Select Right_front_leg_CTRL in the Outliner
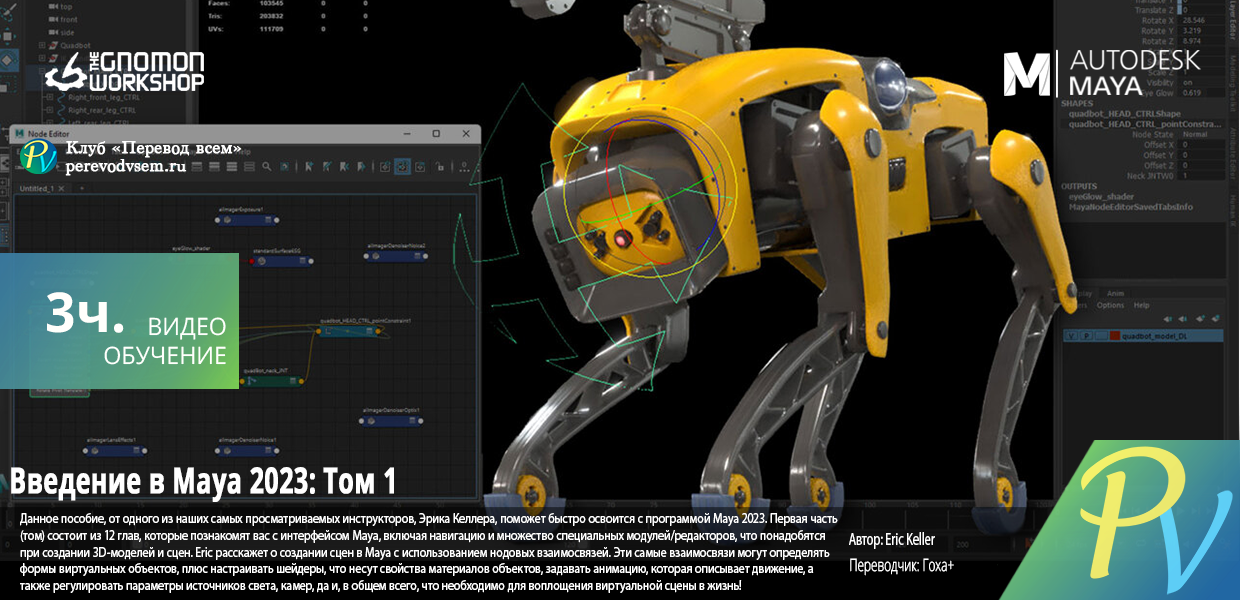The height and width of the screenshot is (600, 1240). point(103,97)
